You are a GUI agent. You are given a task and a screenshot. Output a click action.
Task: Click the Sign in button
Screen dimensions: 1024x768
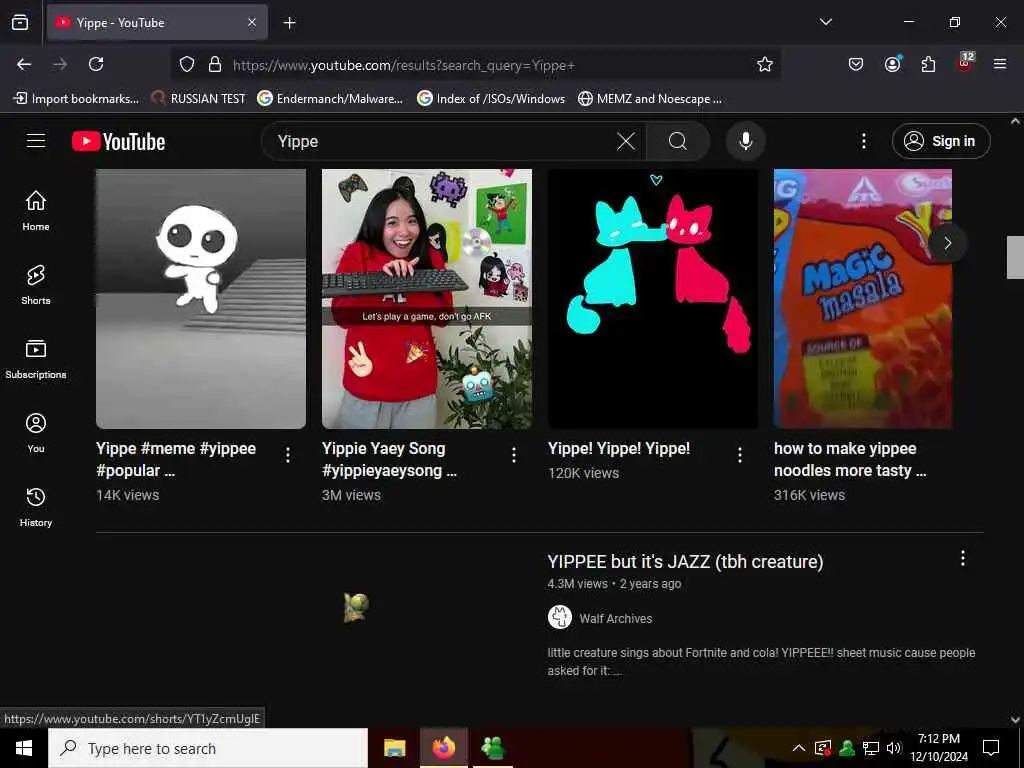pos(941,141)
